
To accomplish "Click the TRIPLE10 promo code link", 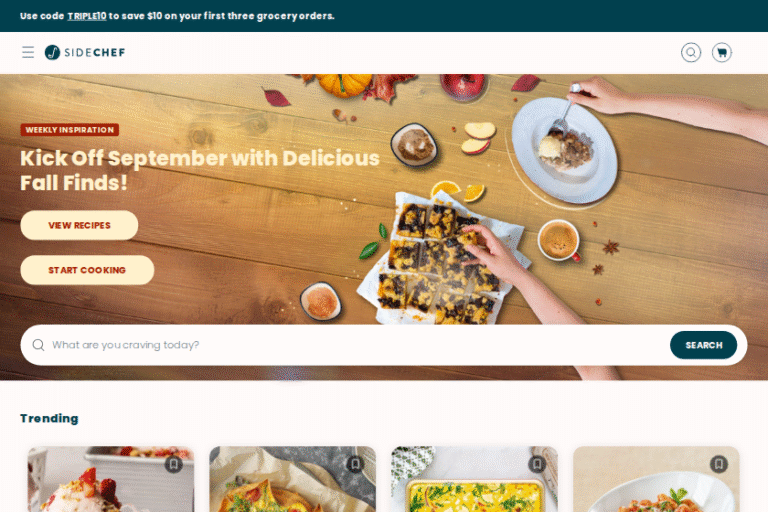I will point(87,16).
